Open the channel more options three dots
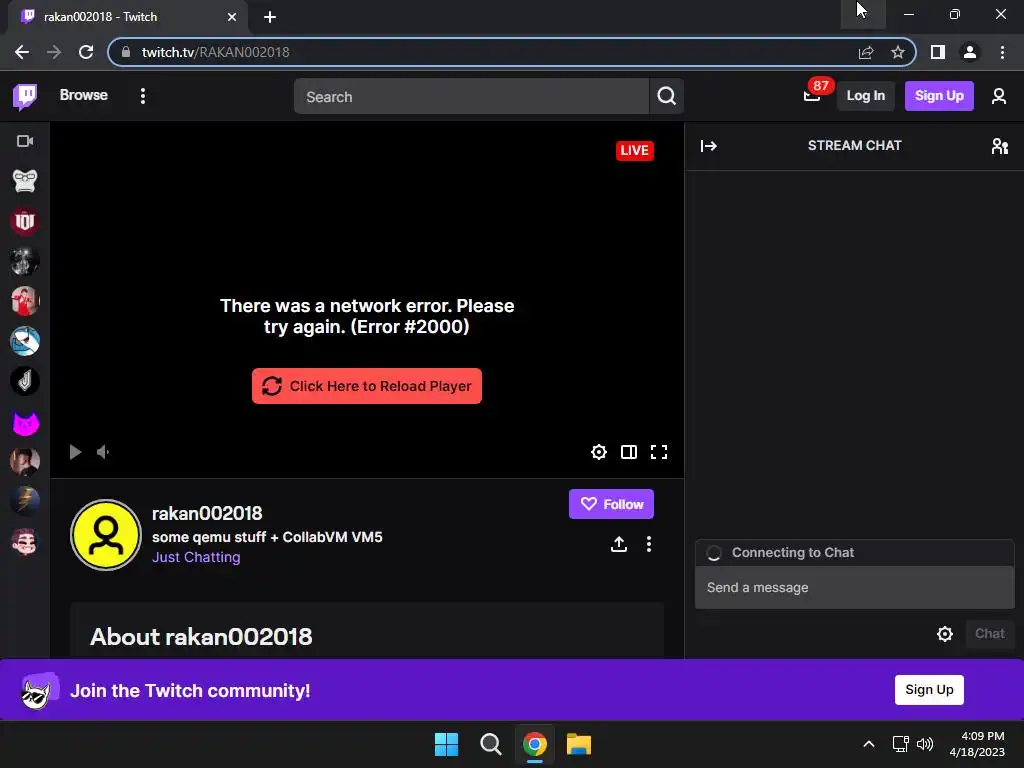This screenshot has height=768, width=1024. pyautogui.click(x=648, y=544)
